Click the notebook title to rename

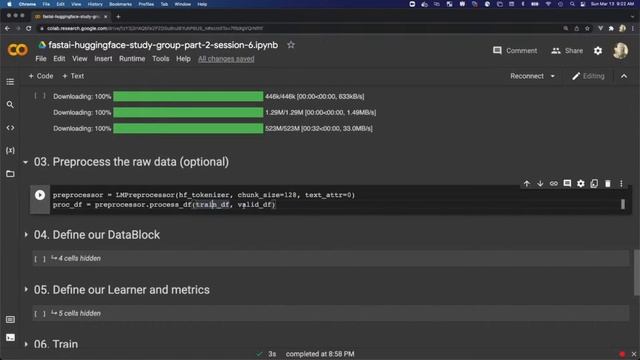[x=163, y=45]
